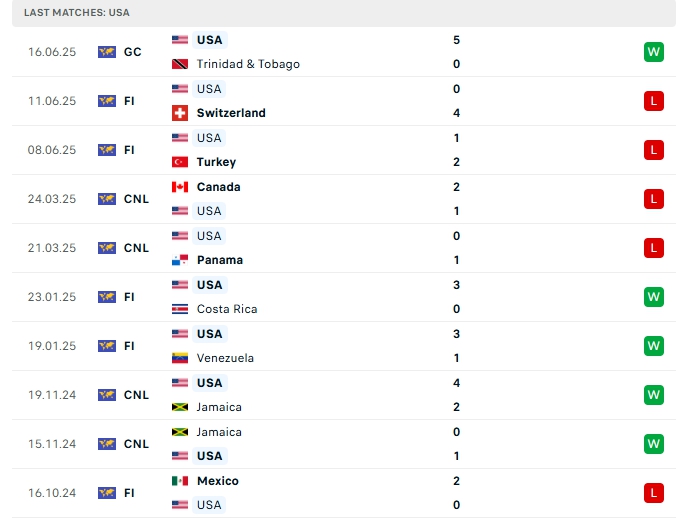Open the Canada team link
The image size is (686, 518).
tap(218, 187)
